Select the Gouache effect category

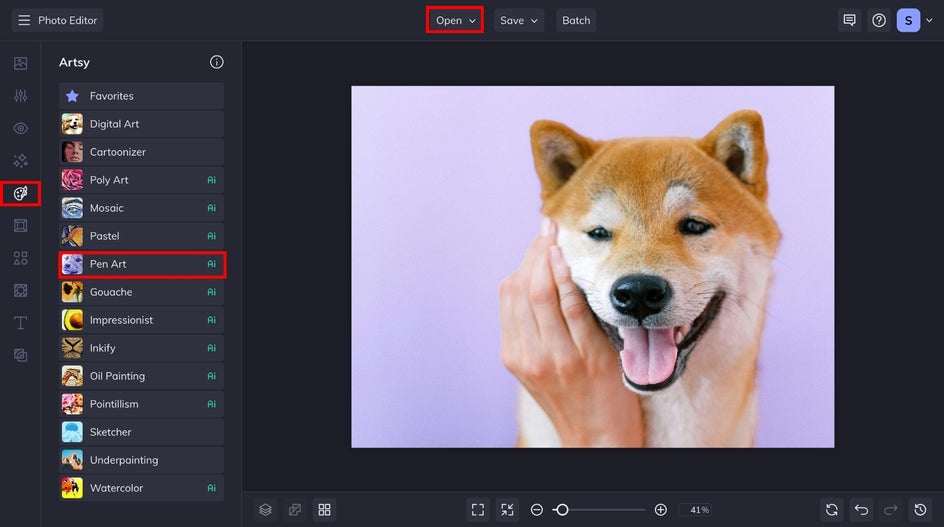pos(141,292)
